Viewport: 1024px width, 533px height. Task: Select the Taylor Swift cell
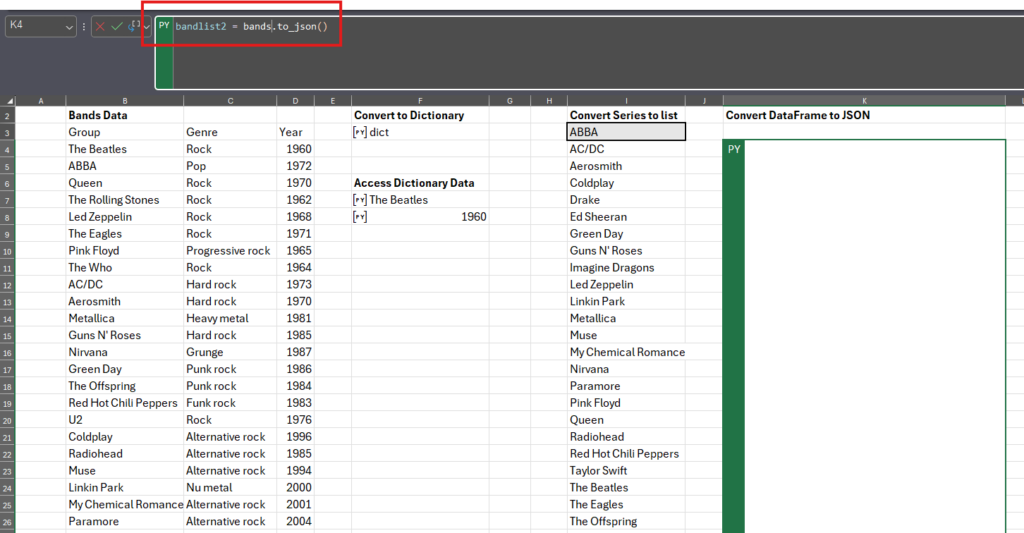tap(626, 470)
